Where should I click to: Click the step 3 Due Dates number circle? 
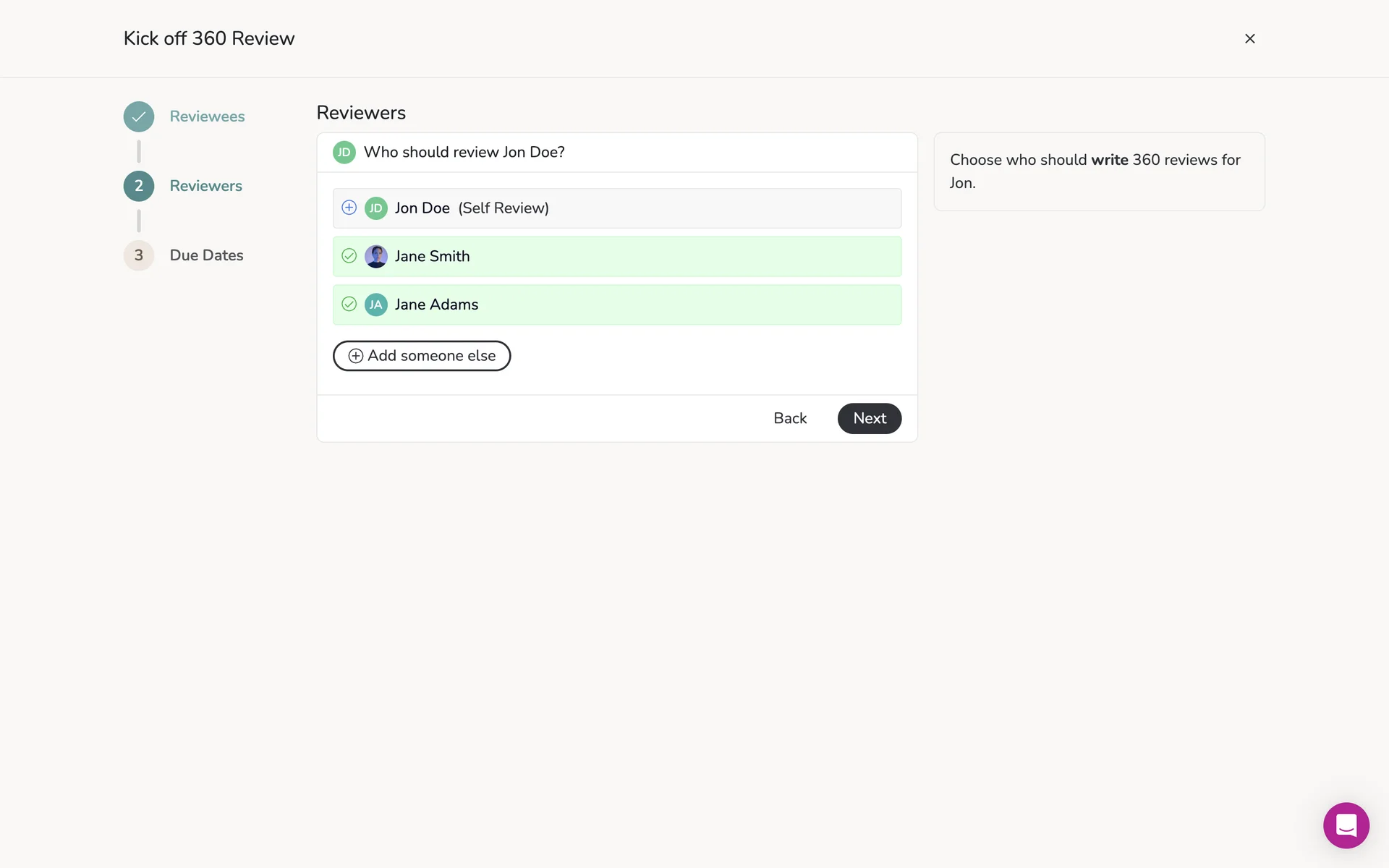pos(139,255)
